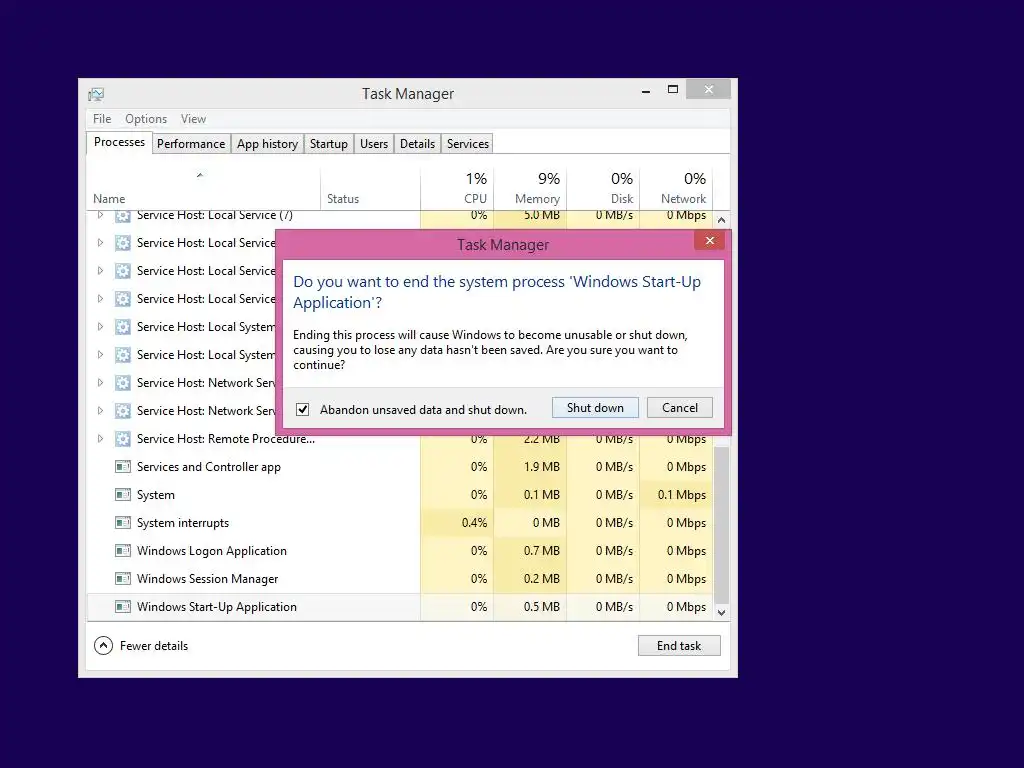The width and height of the screenshot is (1024, 768).
Task: Click gear icon of Service Host: Remote Procedure row
Action: point(123,439)
